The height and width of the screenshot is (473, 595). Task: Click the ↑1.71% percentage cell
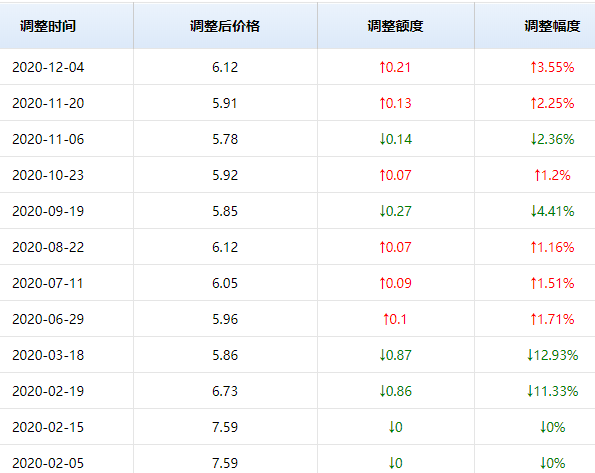552,319
